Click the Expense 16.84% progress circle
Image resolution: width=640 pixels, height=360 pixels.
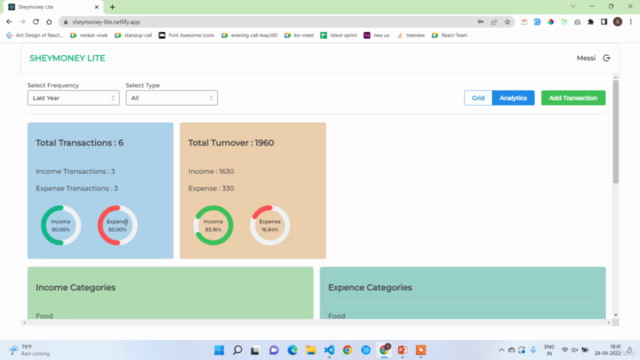[270, 225]
